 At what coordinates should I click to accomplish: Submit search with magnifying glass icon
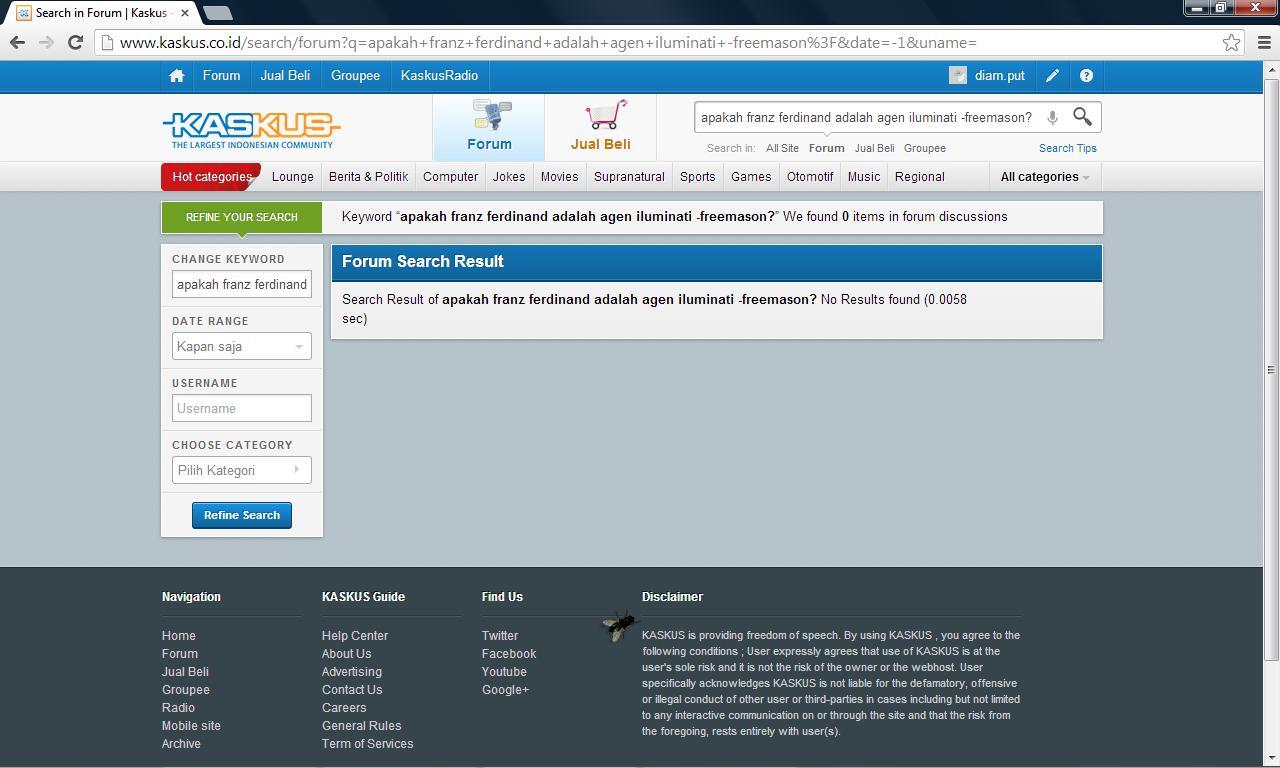(1082, 117)
